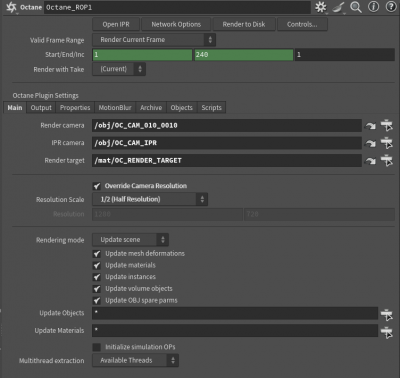Jump to Render target operator arrow
400x378 pixels.
click(x=370, y=161)
